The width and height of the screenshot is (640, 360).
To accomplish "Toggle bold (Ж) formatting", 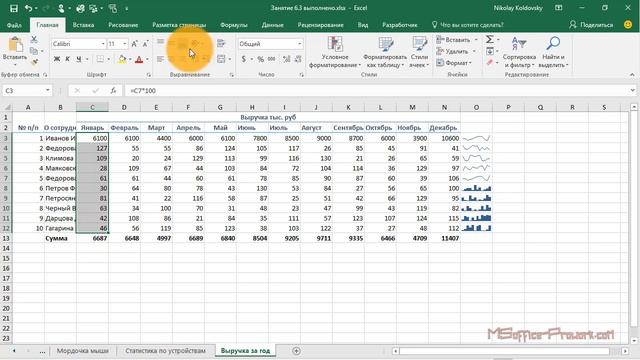I will click(x=57, y=59).
